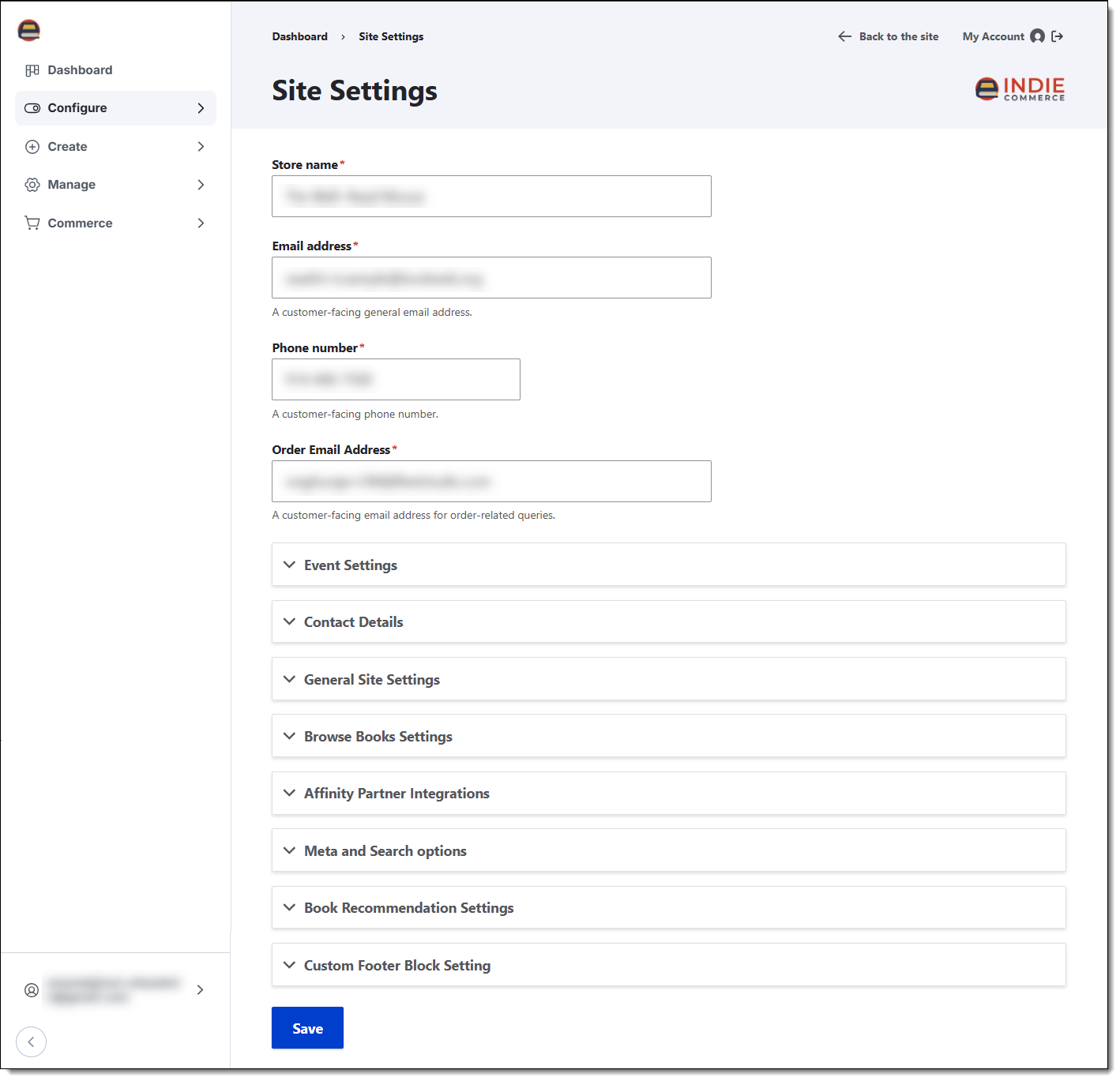Image resolution: width=1120 pixels, height=1081 pixels.
Task: Expand Custom Footer Block Setting section
Action: coord(668,965)
